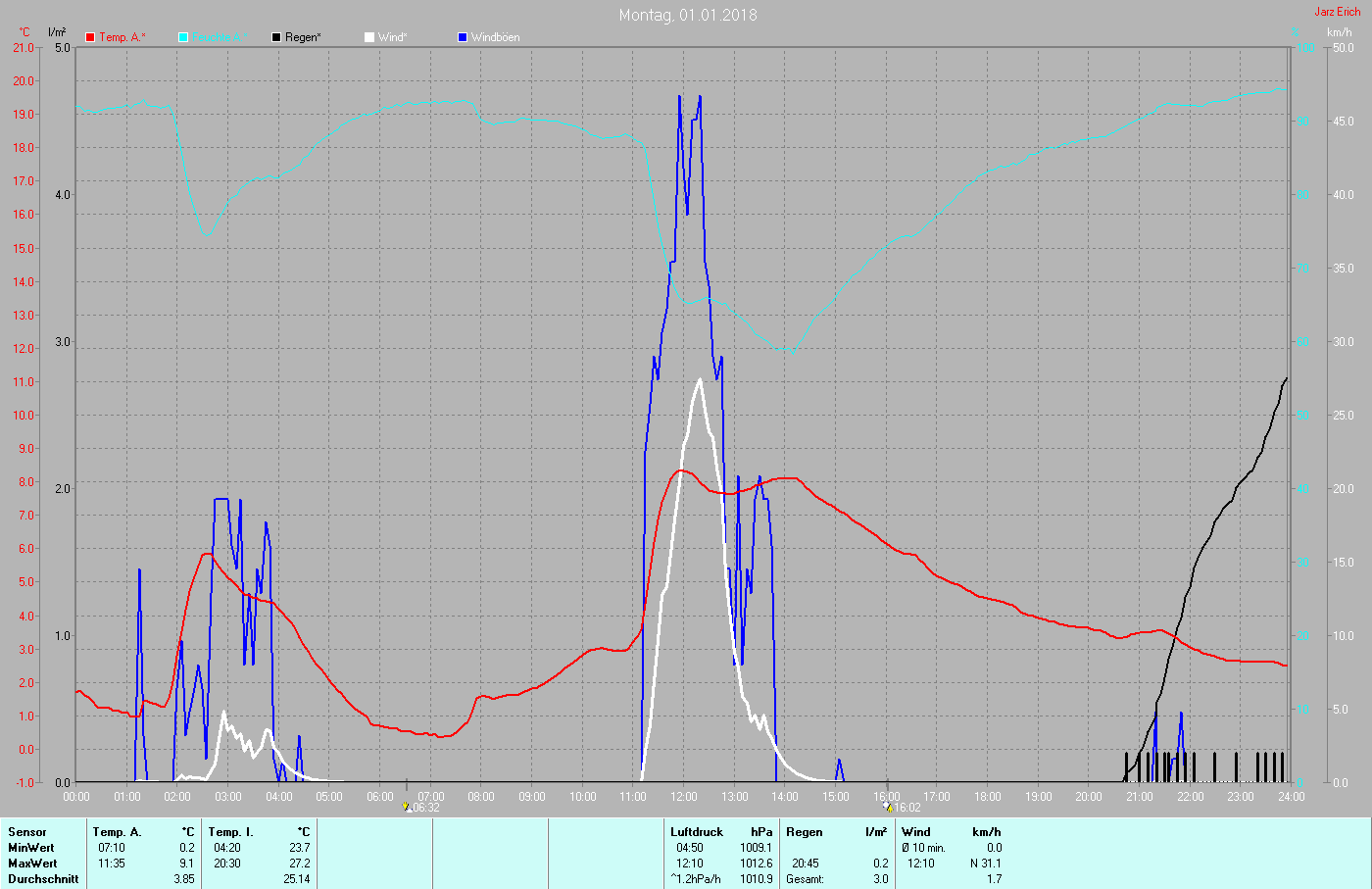Screen dimensions: 1372x889
Task: Click the Durchschnitt row label
Action: [x=43, y=879]
